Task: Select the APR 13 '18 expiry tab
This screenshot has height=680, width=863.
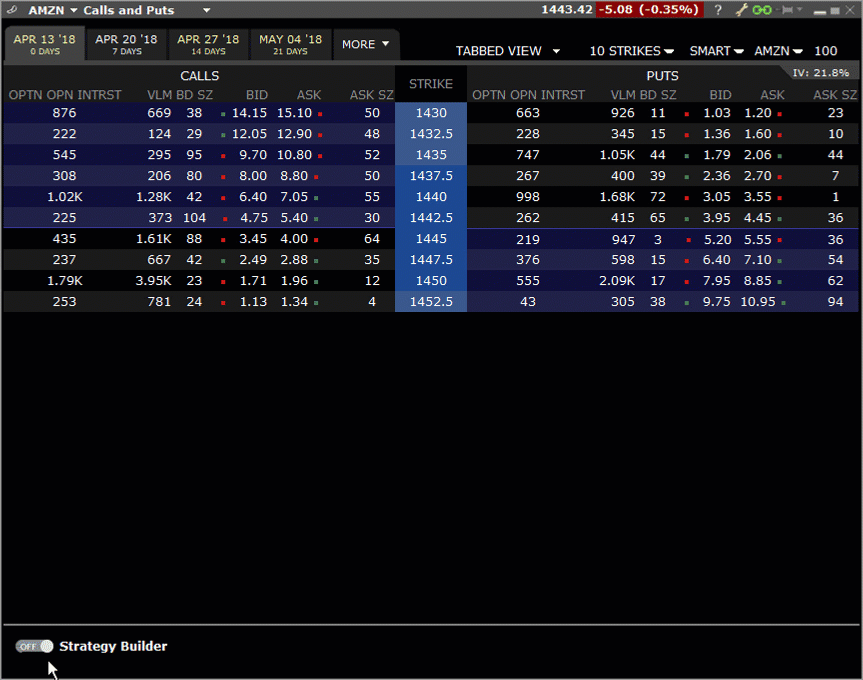Action: (45, 44)
